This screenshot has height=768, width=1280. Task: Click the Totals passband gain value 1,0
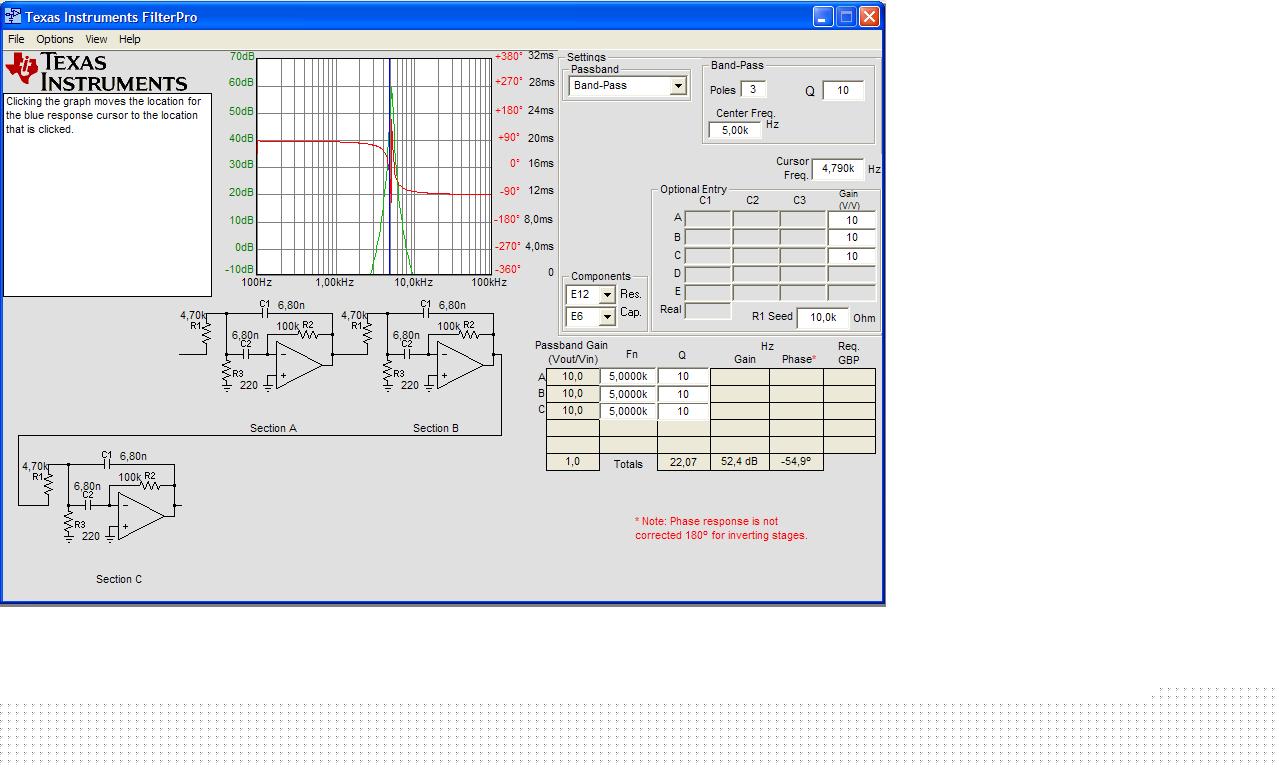(573, 462)
